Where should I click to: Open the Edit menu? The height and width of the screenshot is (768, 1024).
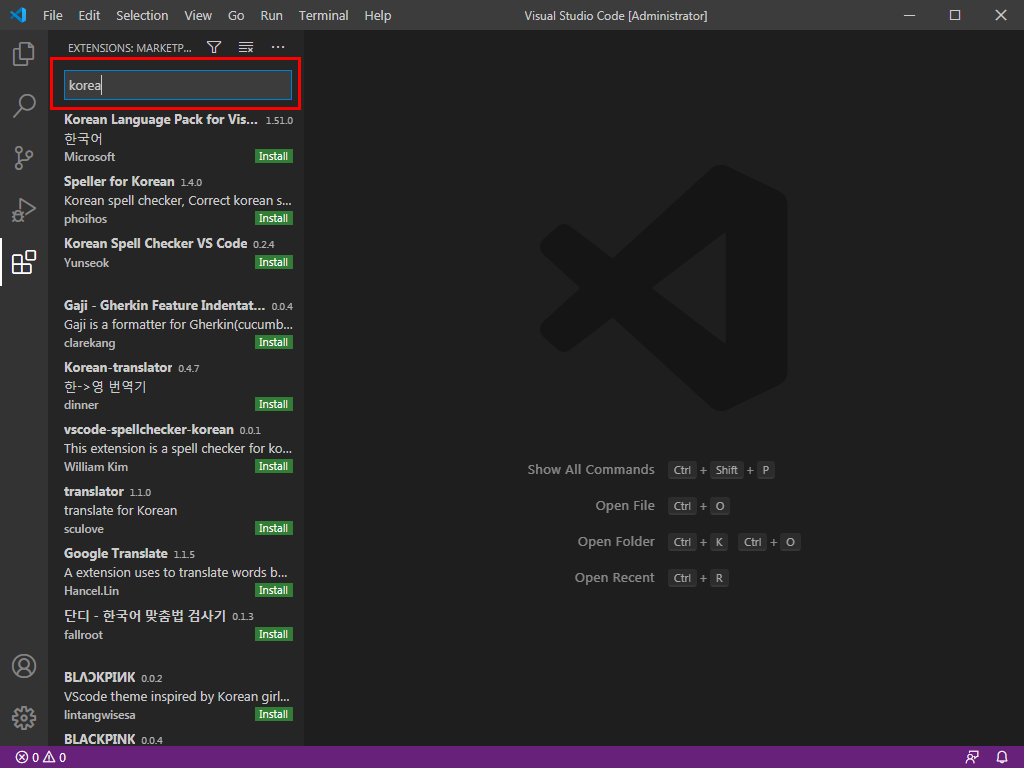(89, 15)
